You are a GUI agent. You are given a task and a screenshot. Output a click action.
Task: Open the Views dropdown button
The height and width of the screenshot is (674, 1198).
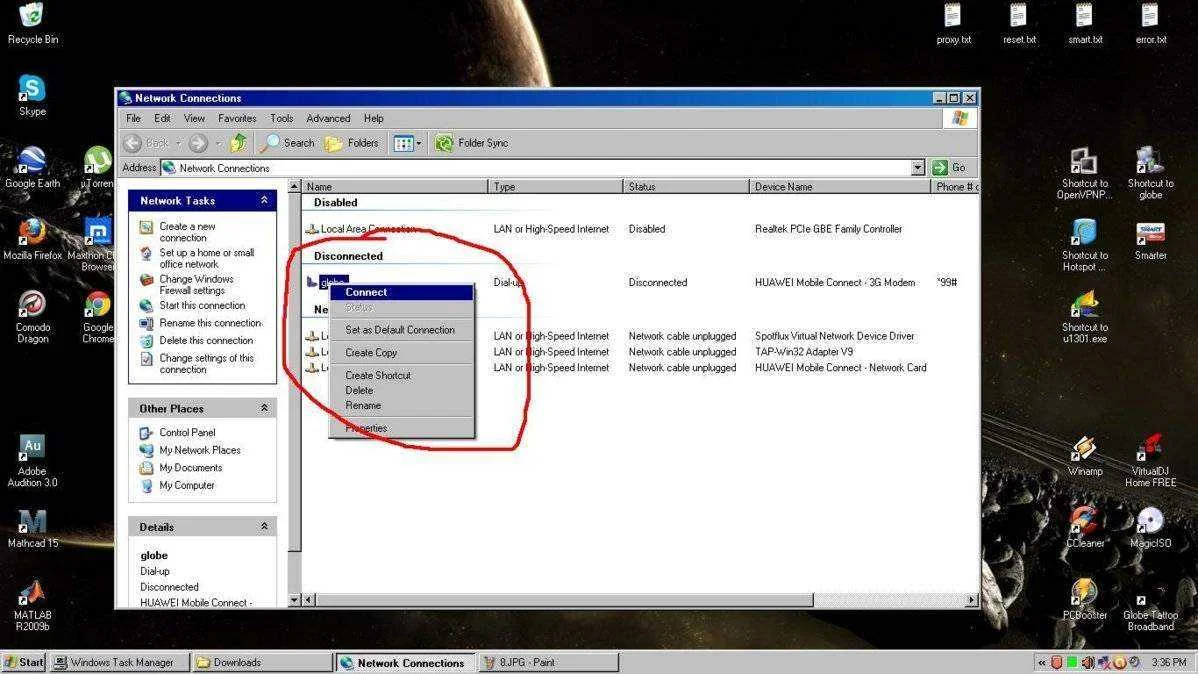tap(407, 143)
